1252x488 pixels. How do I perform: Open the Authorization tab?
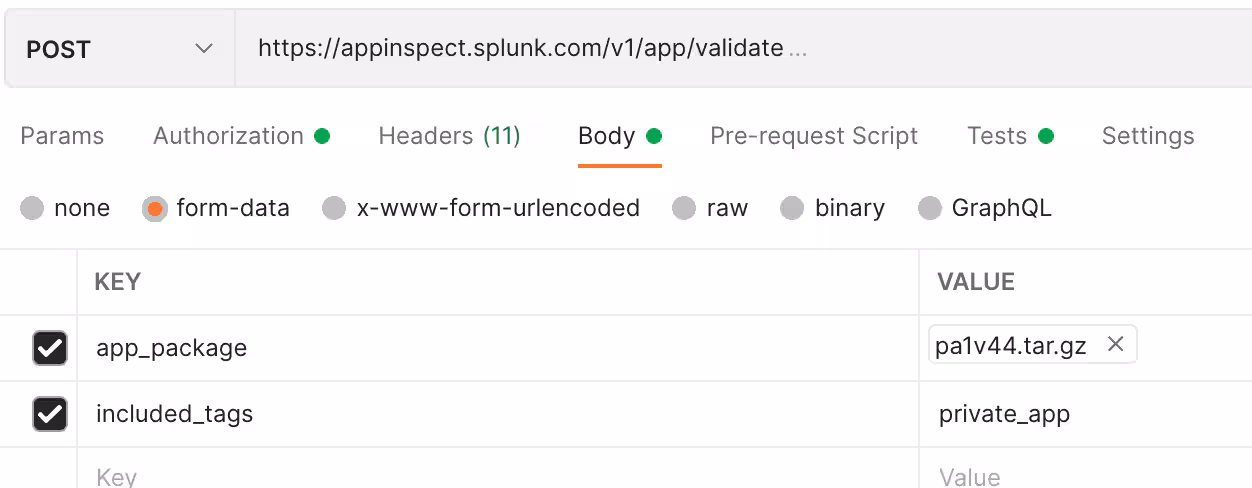pos(229,136)
